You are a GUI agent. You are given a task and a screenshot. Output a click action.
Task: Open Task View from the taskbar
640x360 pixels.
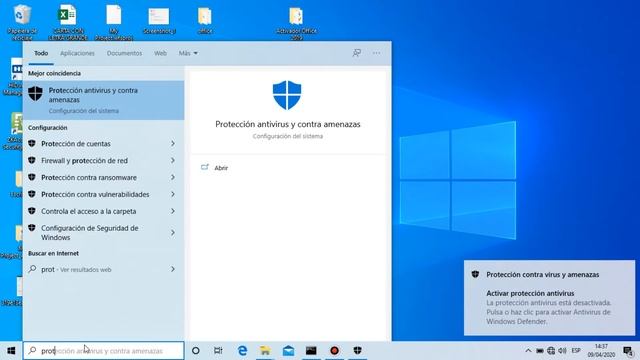(x=218, y=351)
